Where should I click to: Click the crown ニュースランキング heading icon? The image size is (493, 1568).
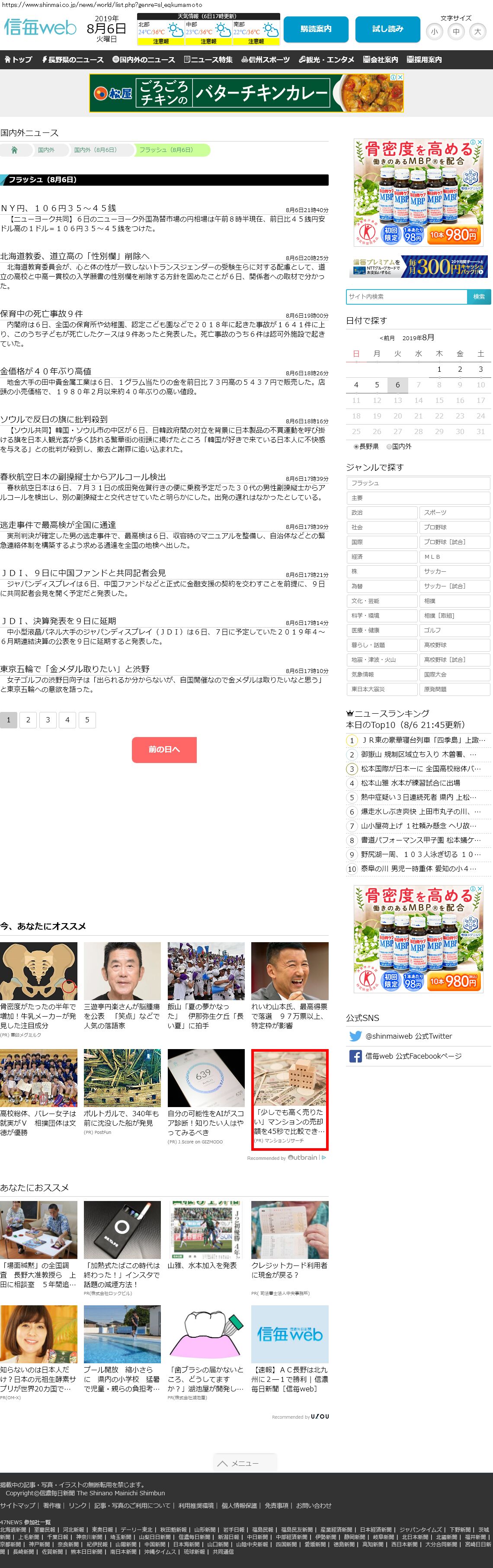click(349, 713)
